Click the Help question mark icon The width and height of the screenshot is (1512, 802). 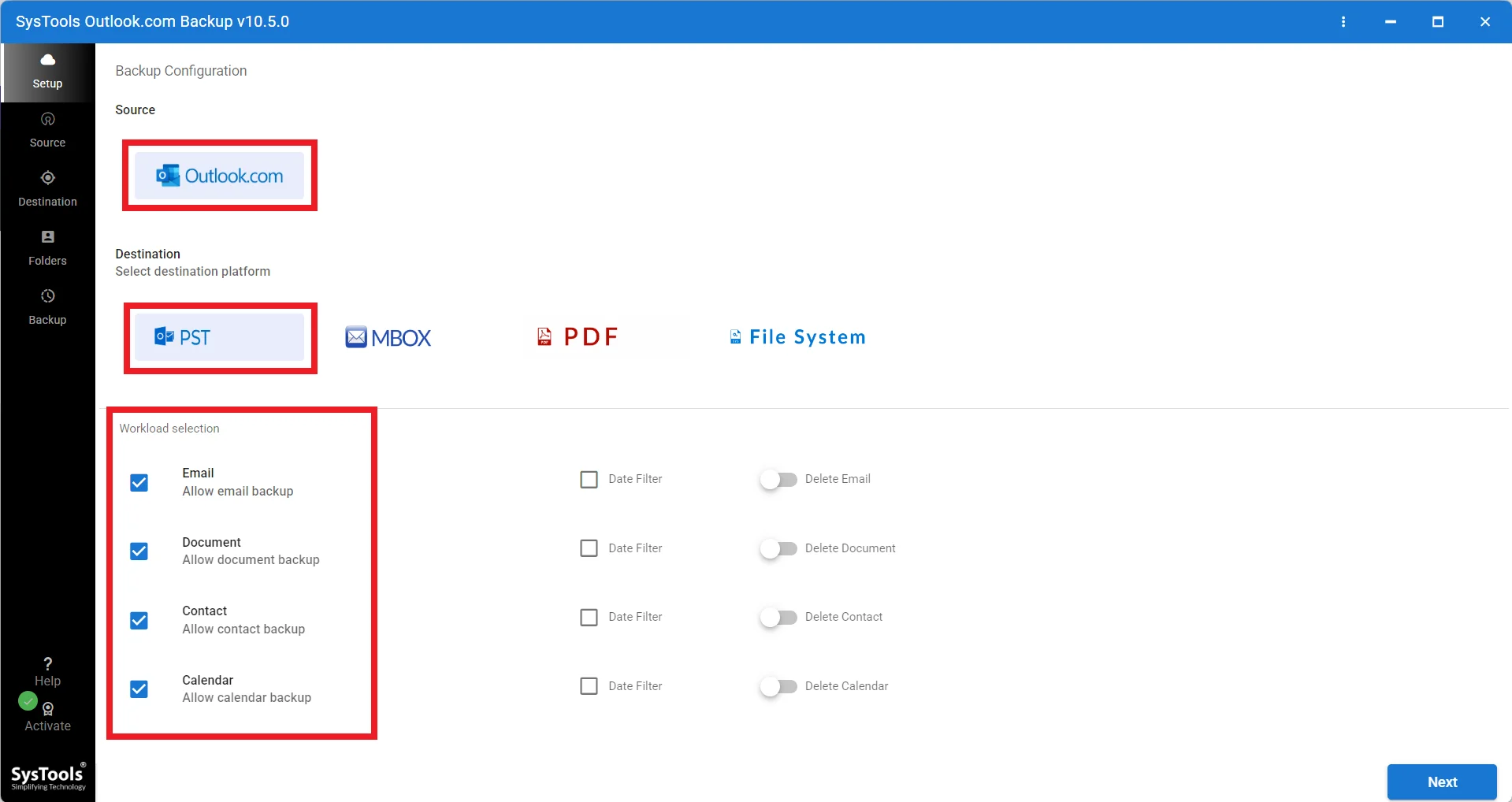[47, 663]
